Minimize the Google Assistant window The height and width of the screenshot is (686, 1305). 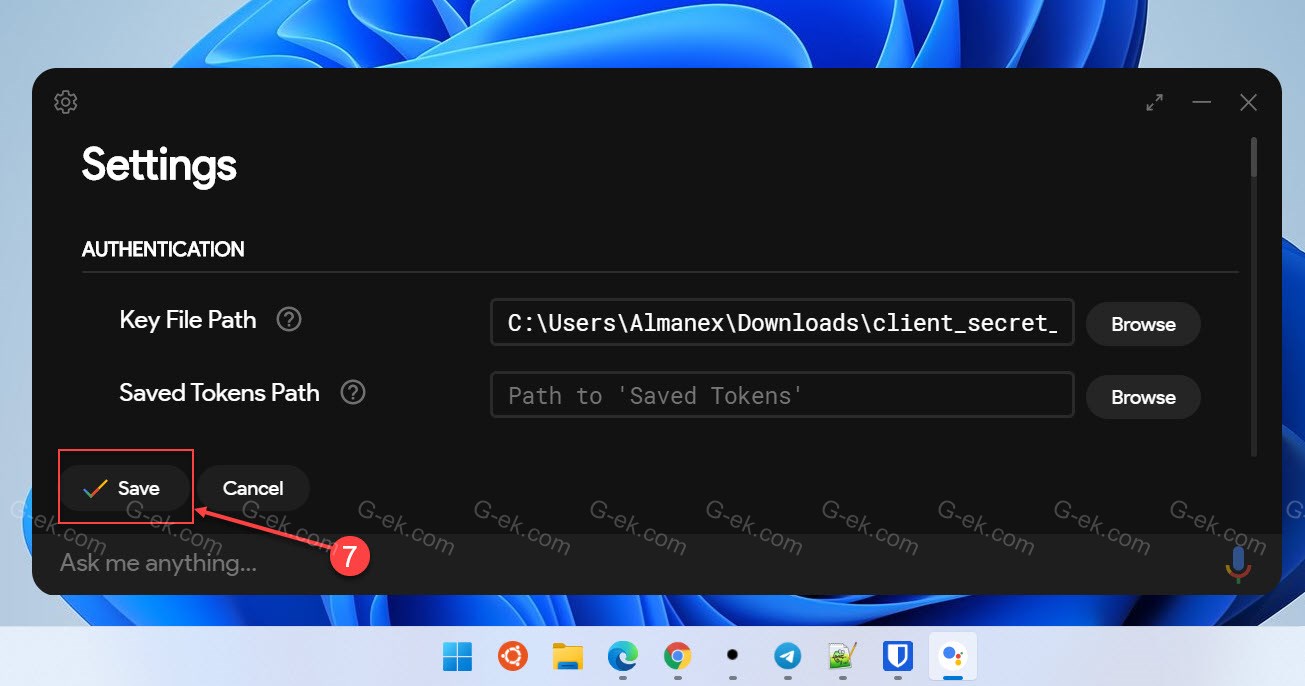coord(1202,102)
